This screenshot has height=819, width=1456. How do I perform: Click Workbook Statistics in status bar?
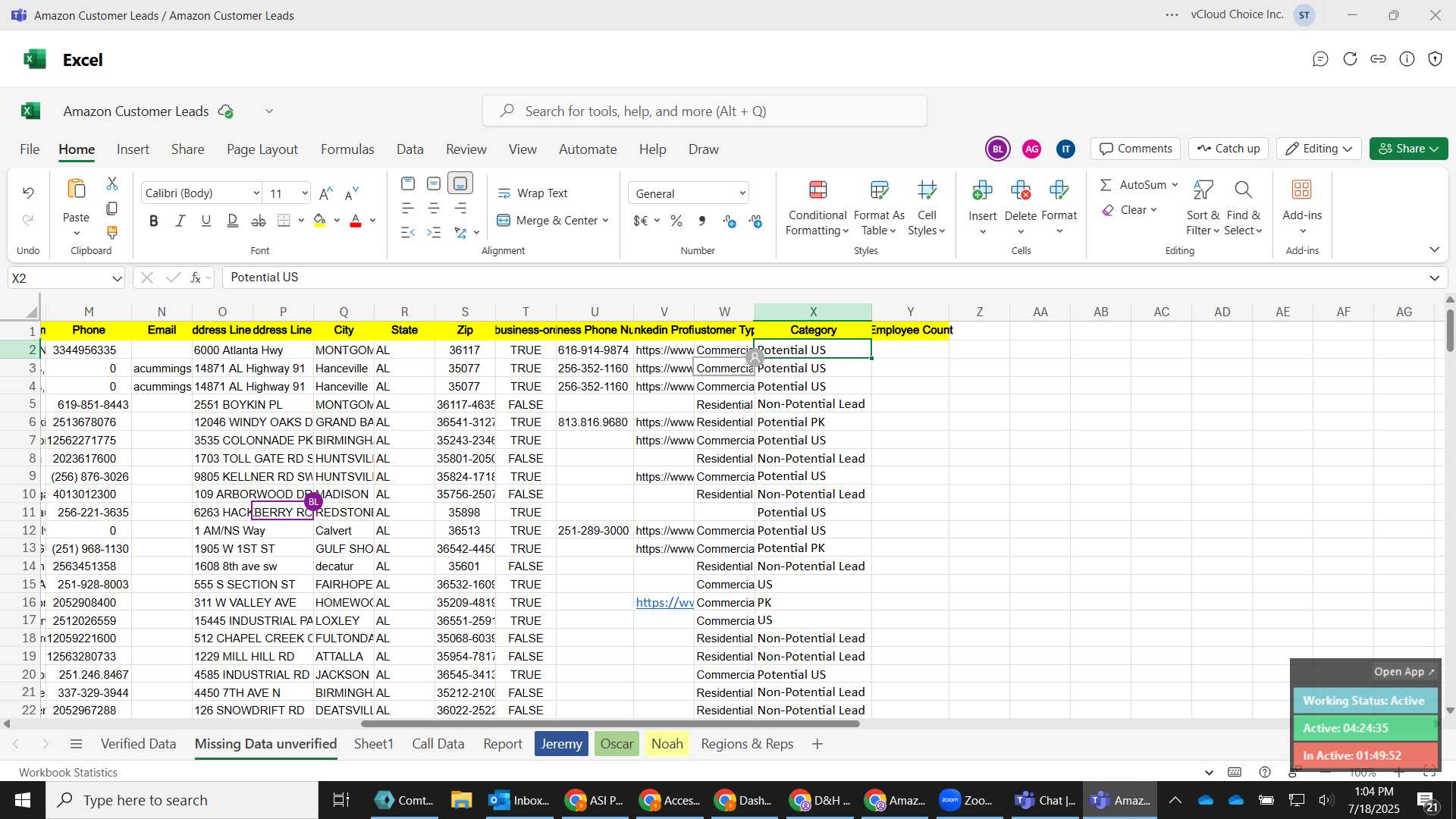(x=68, y=773)
